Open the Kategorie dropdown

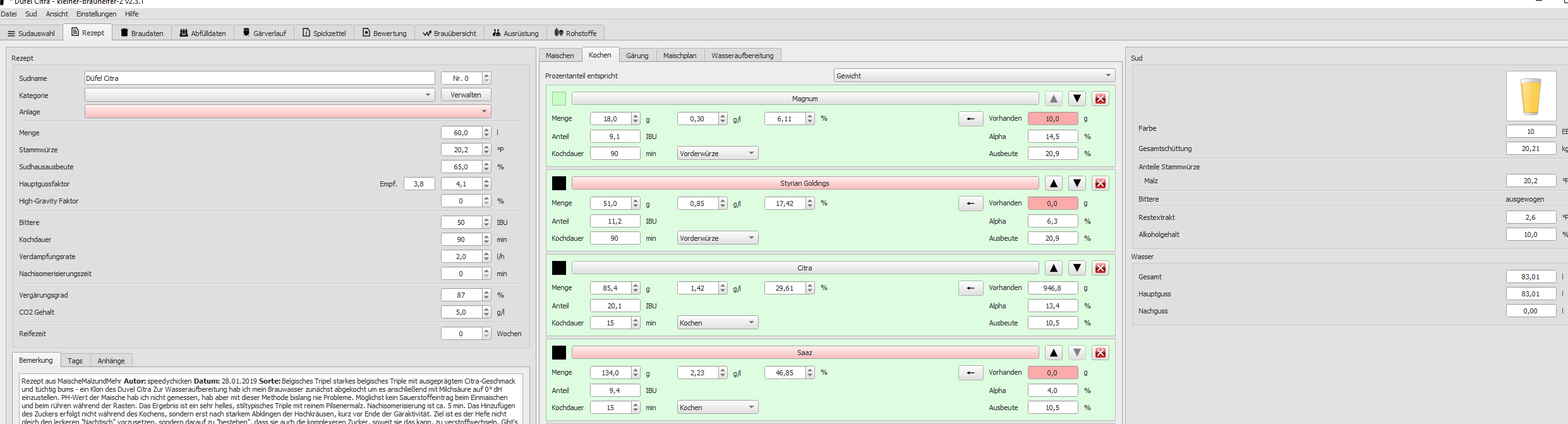pyautogui.click(x=260, y=95)
